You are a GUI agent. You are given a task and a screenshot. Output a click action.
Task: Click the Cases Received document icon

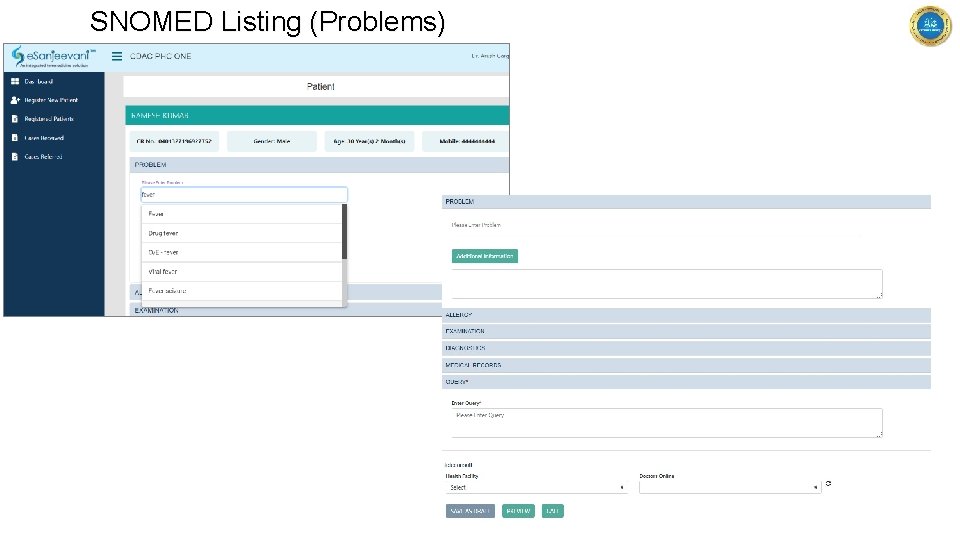(15, 138)
